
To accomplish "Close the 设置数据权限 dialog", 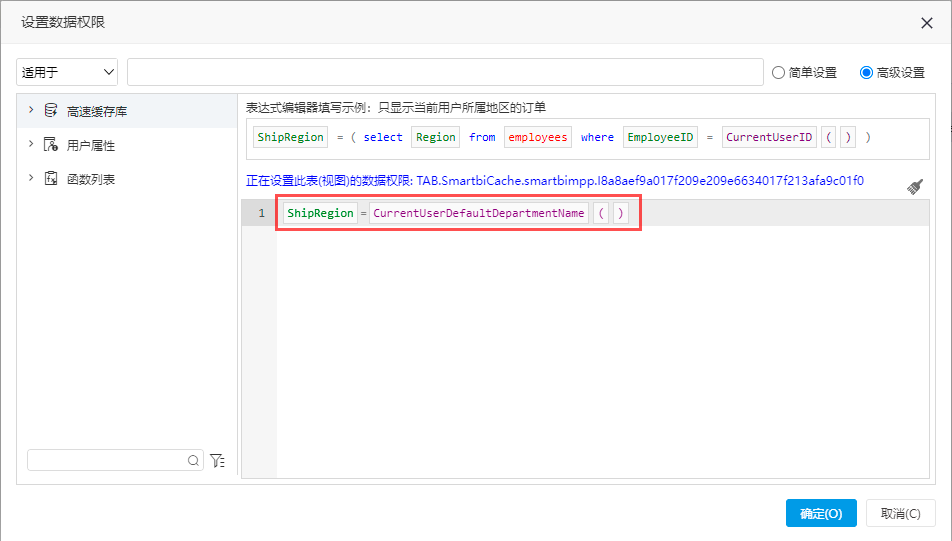I will pyautogui.click(x=926, y=23).
